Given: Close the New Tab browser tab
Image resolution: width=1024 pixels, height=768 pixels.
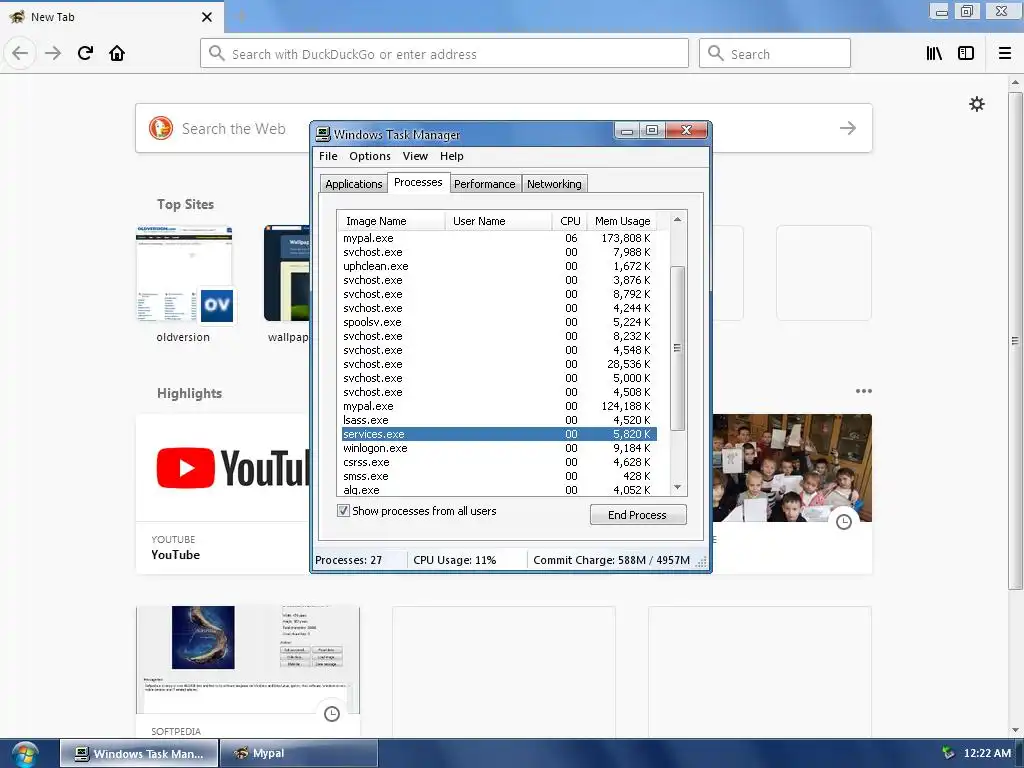Looking at the screenshot, I should pyautogui.click(x=207, y=17).
